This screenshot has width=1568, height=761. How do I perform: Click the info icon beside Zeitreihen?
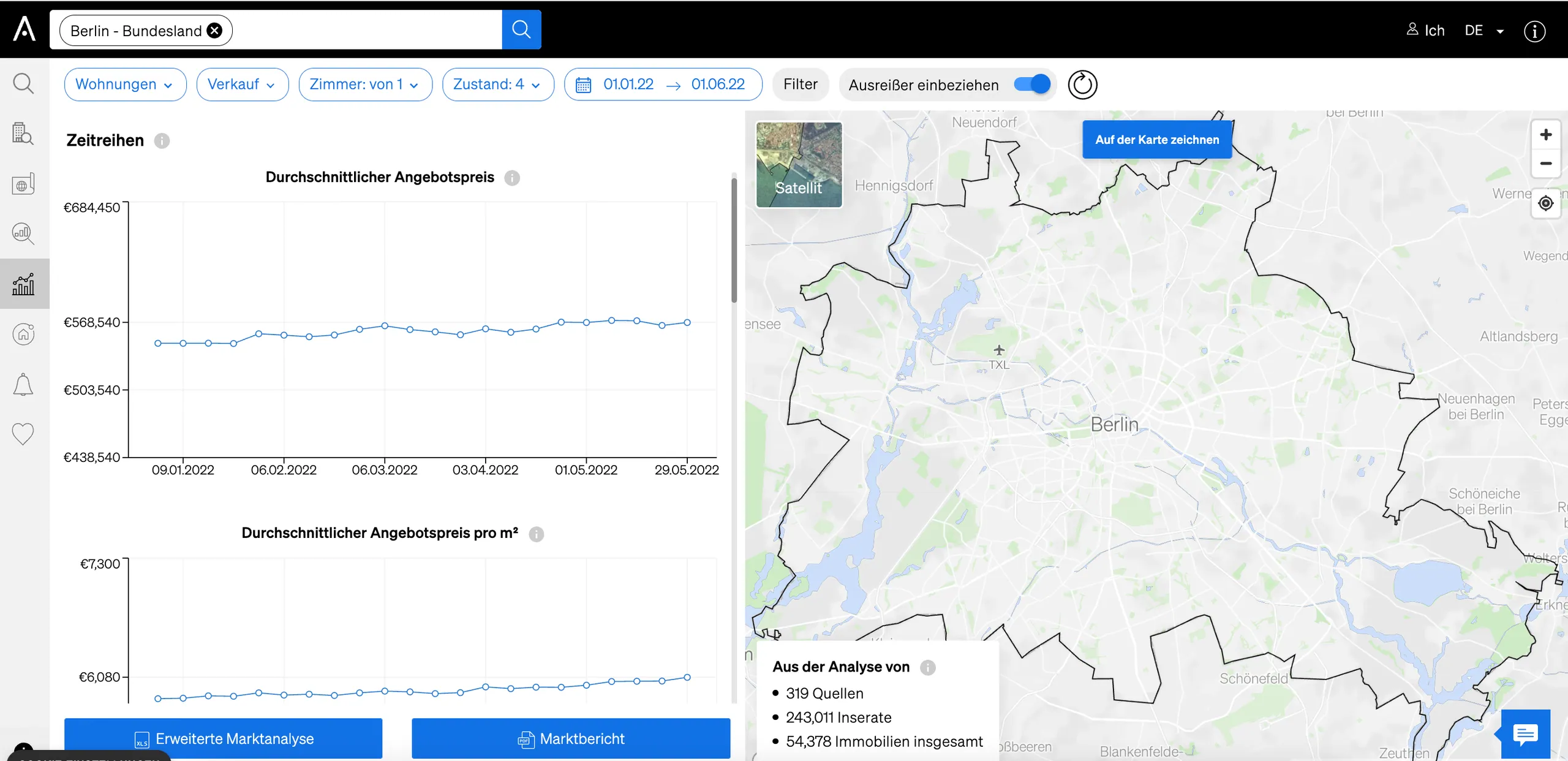pos(162,141)
